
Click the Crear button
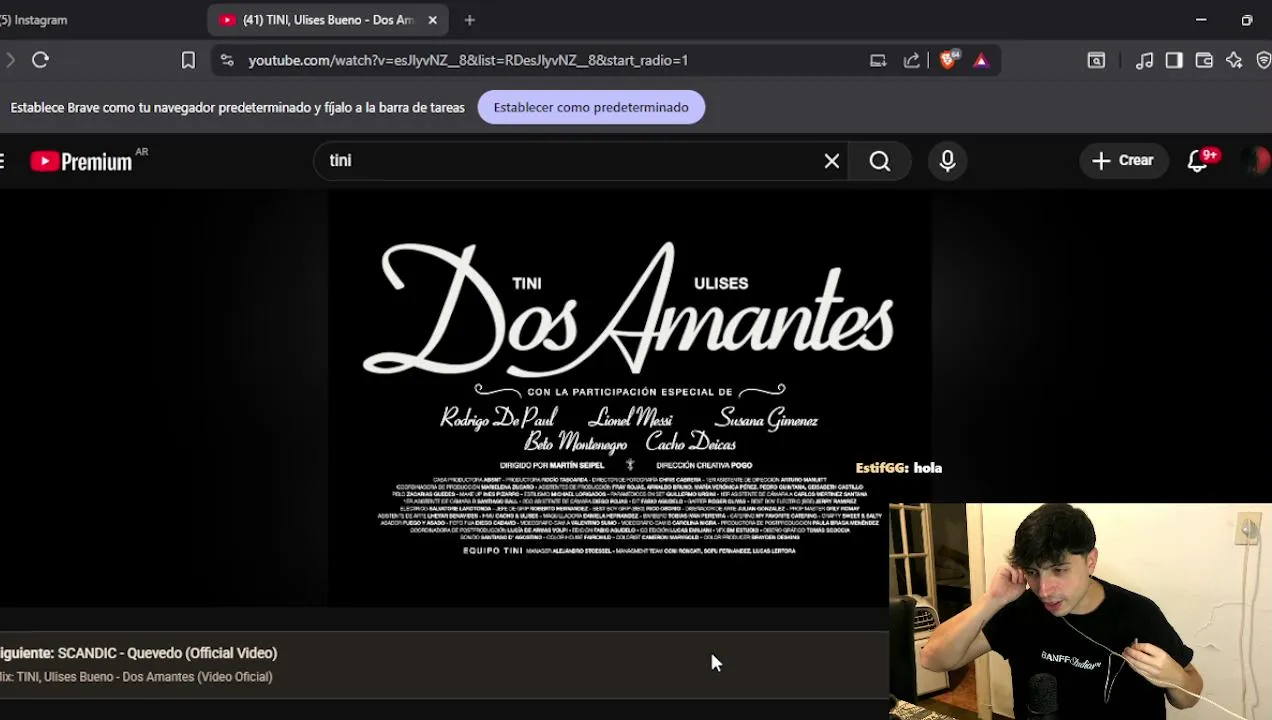click(1123, 160)
